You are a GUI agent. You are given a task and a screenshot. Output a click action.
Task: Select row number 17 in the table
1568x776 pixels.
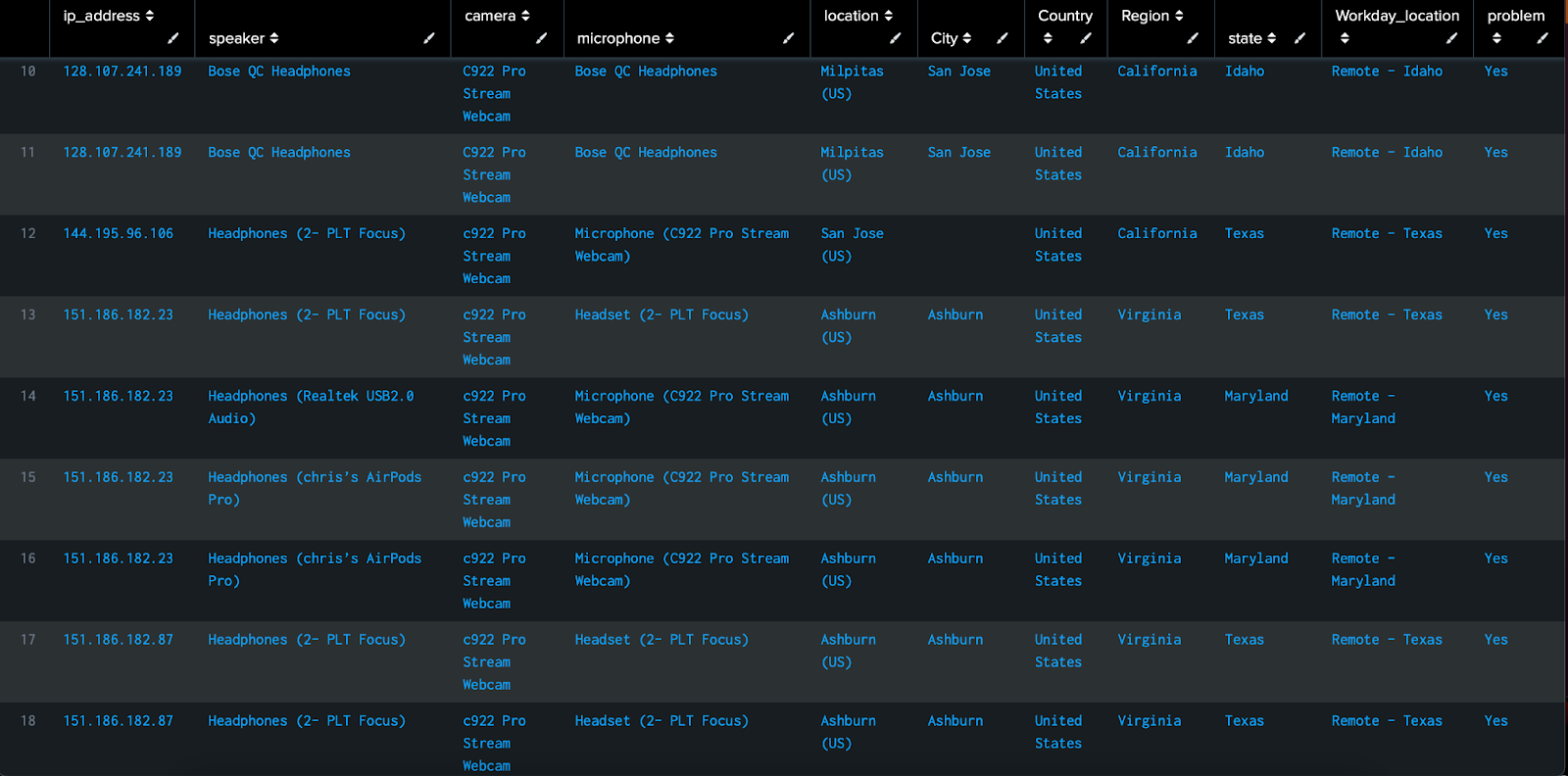[x=27, y=640]
